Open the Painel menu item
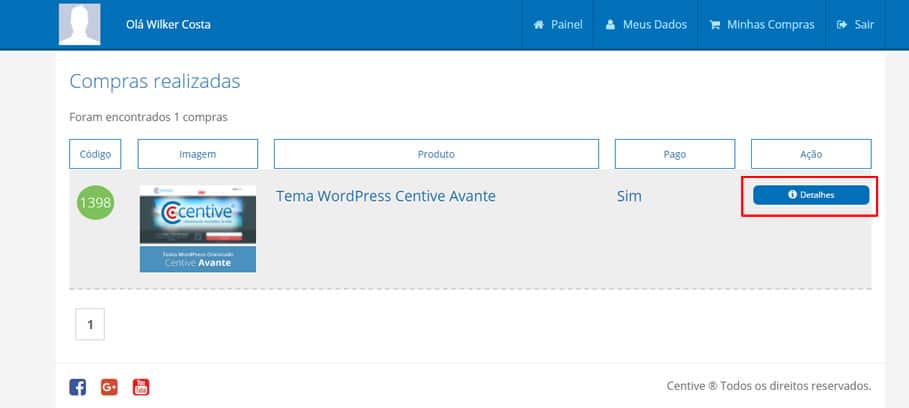Image resolution: width=909 pixels, height=408 pixels. click(x=558, y=25)
